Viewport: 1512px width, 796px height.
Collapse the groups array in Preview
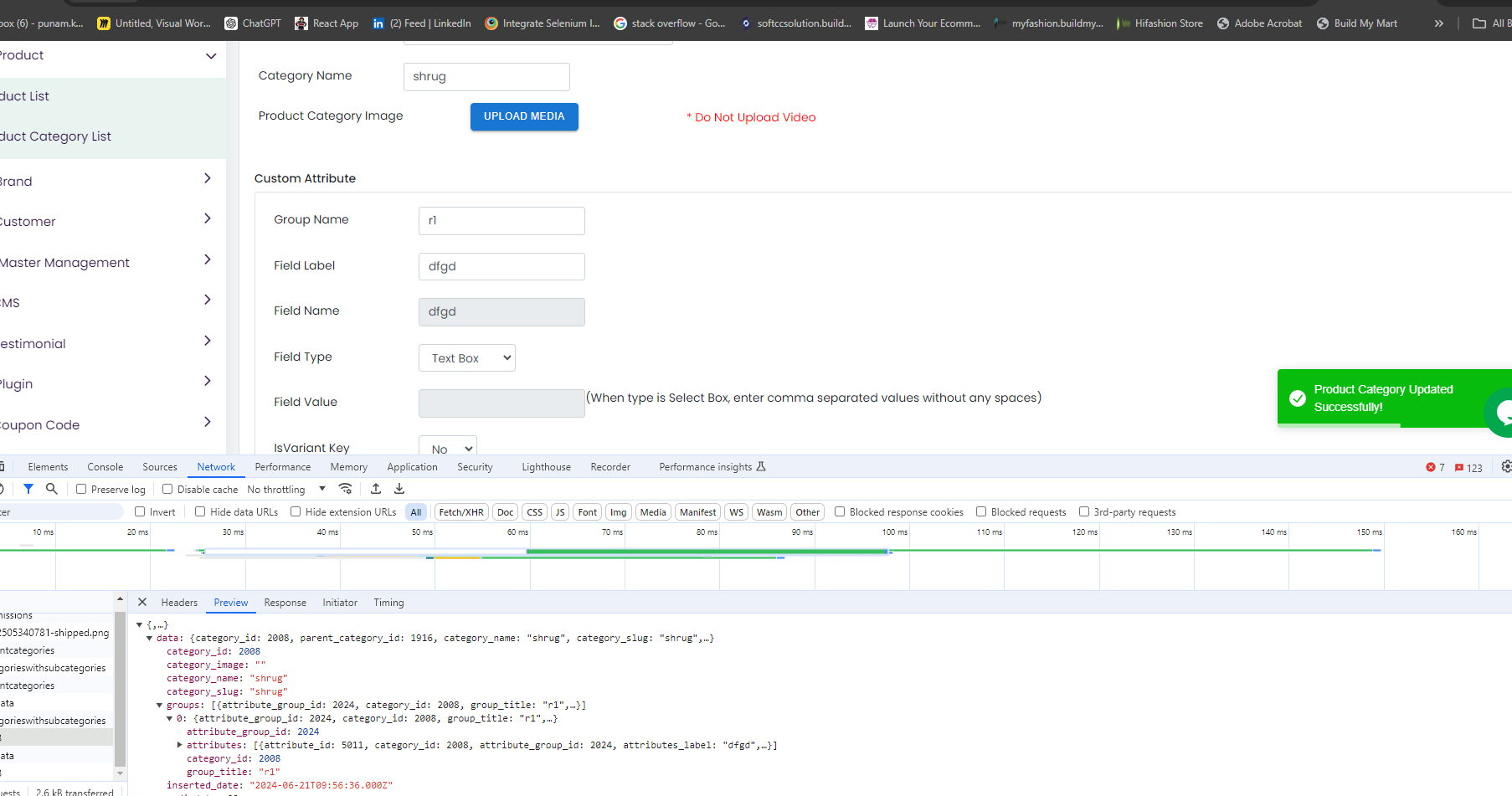(x=160, y=705)
